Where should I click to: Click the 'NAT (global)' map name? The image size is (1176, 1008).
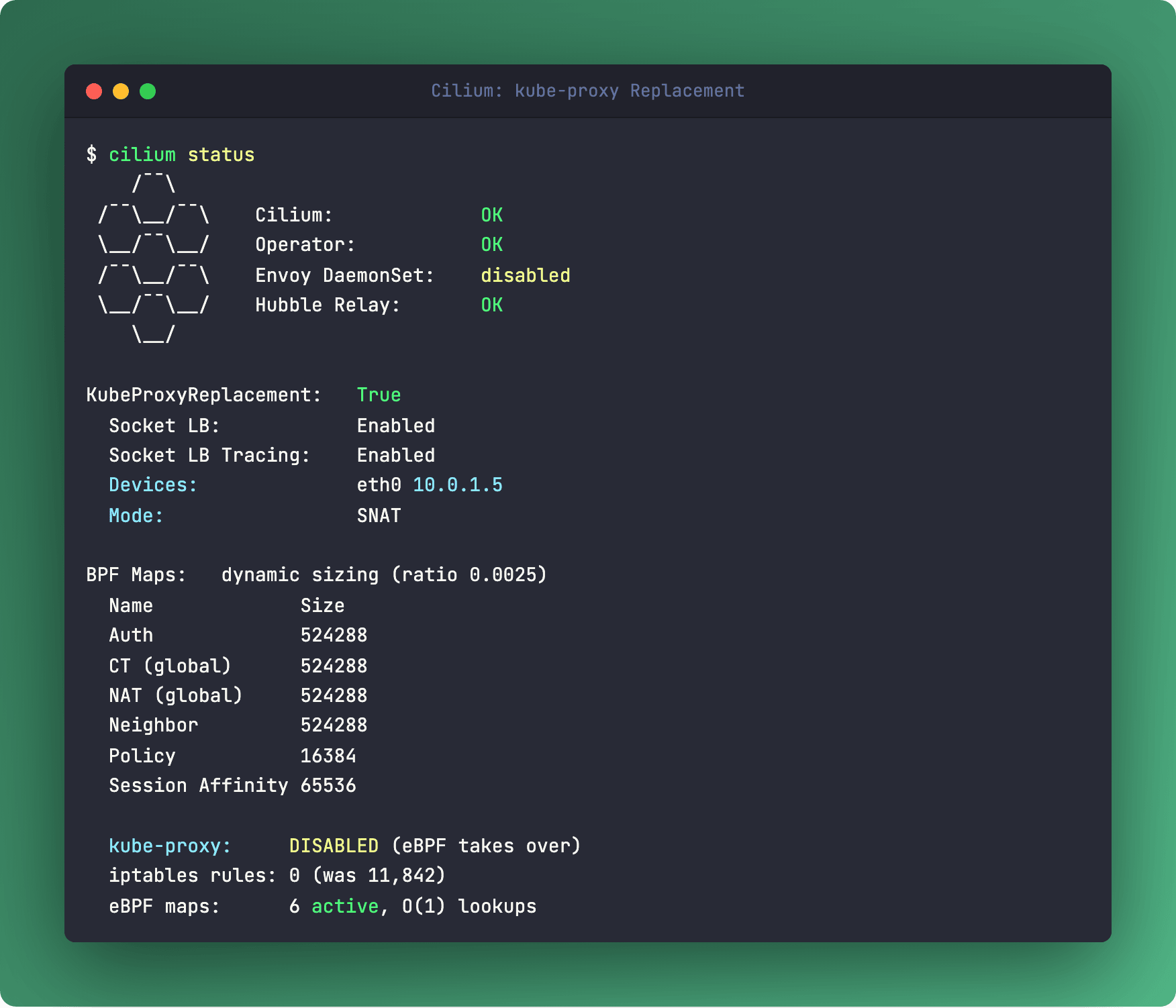176,695
